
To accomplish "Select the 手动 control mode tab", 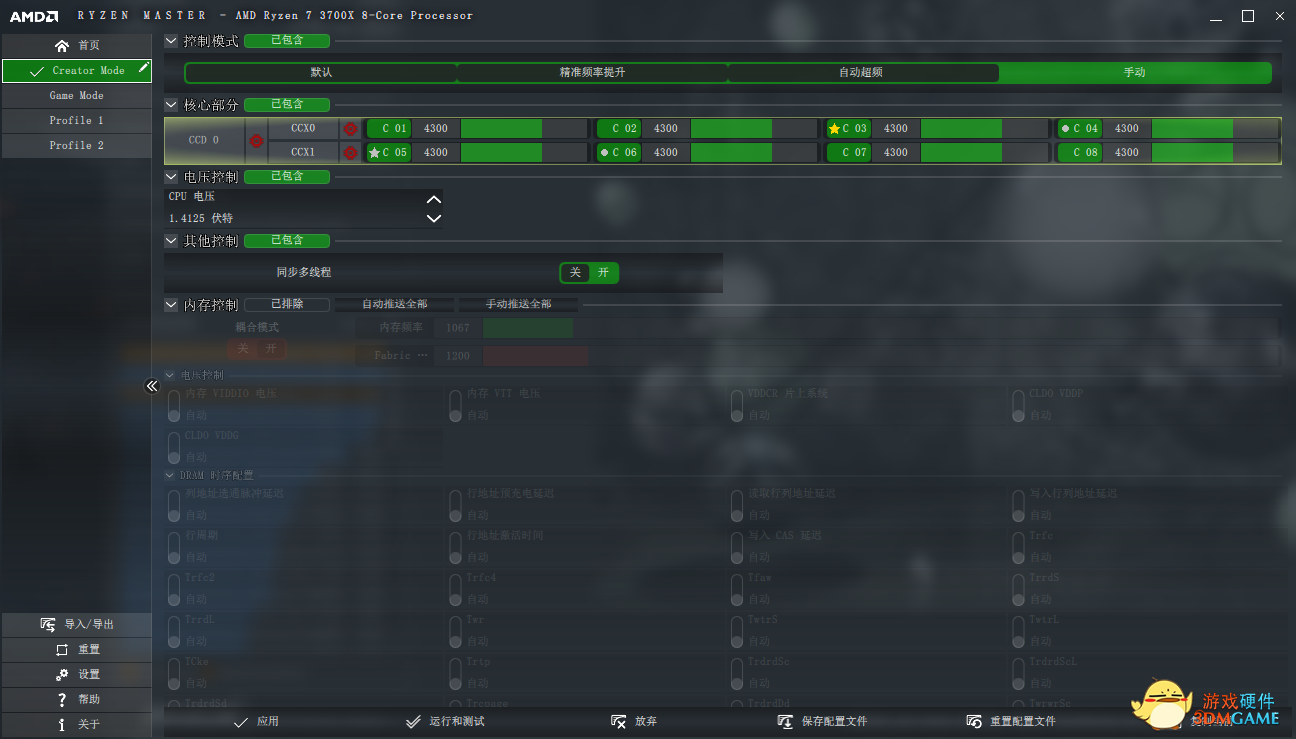I will click(x=1135, y=73).
